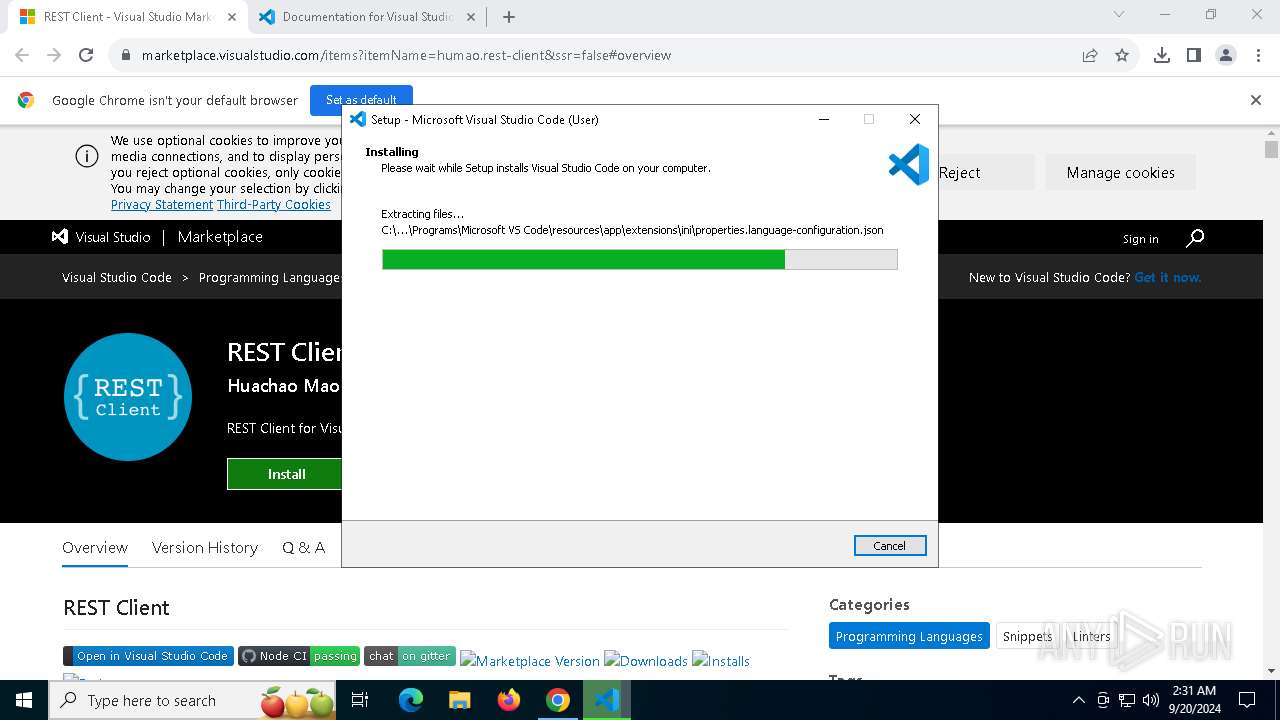Click the Open in Visual Studio Code badge

(148, 656)
